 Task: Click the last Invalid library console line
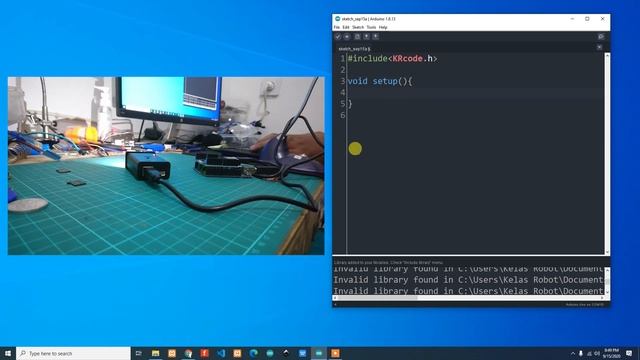click(x=468, y=291)
